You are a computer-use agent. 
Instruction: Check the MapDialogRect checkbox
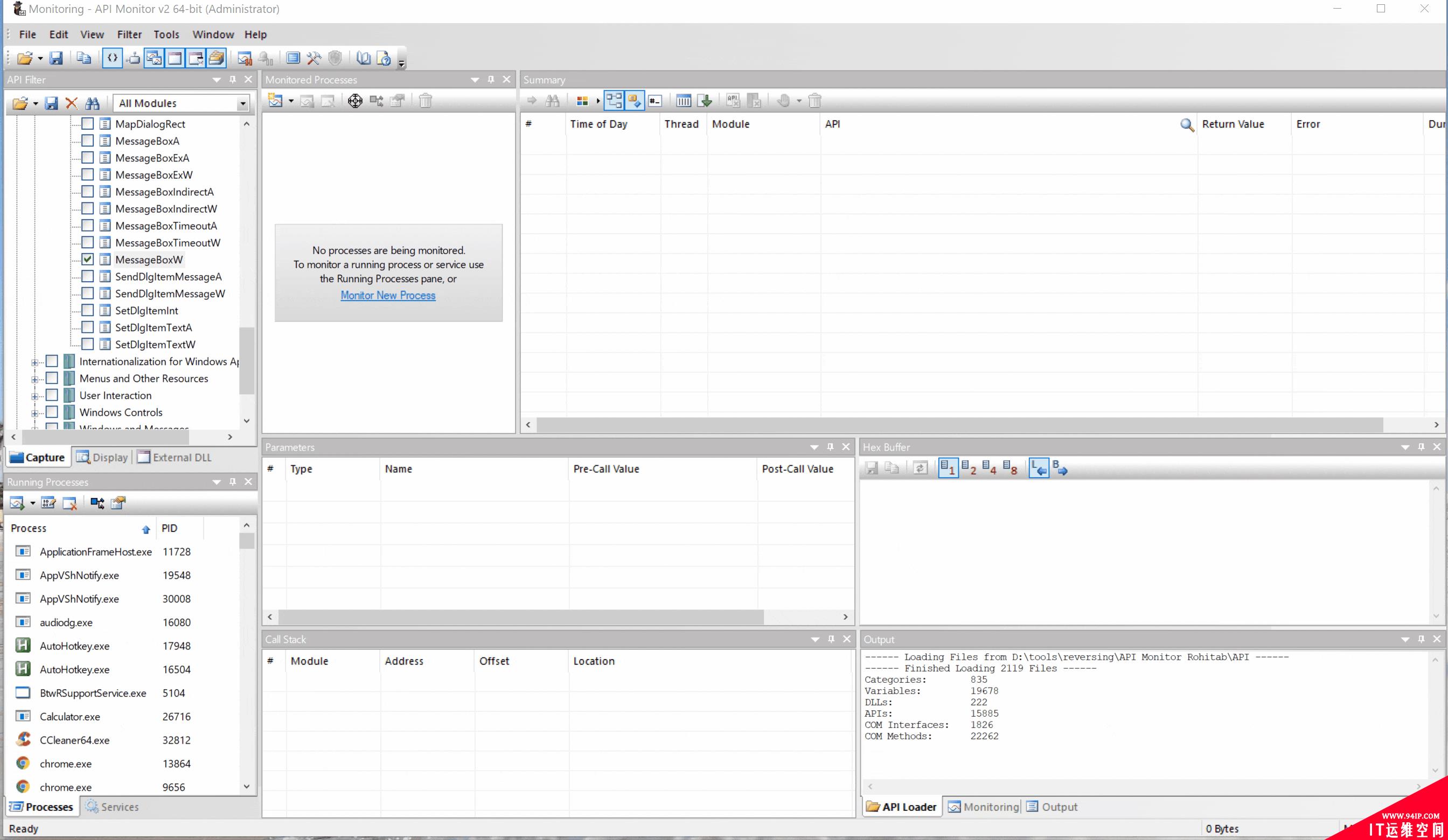point(87,124)
